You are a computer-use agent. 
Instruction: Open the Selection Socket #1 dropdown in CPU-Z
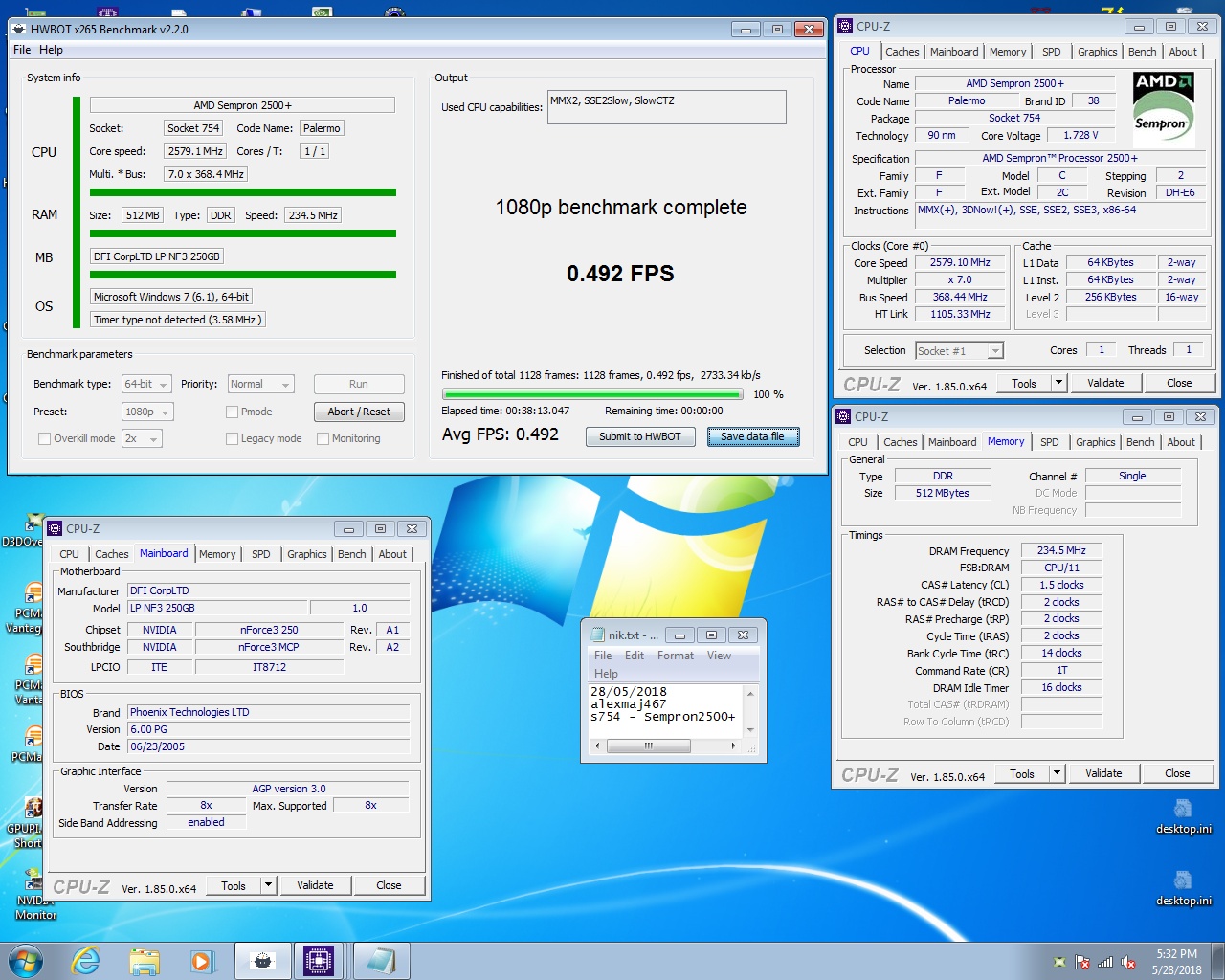959,351
